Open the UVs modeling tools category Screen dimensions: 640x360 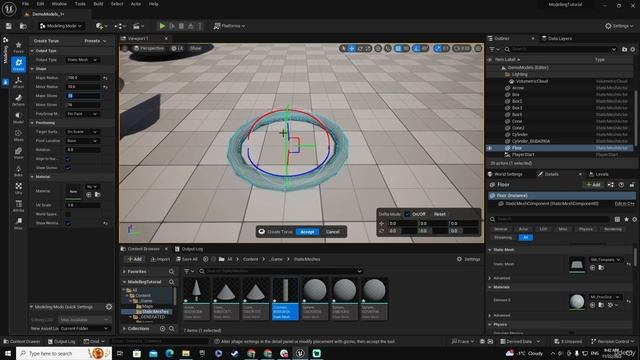click(x=18, y=188)
